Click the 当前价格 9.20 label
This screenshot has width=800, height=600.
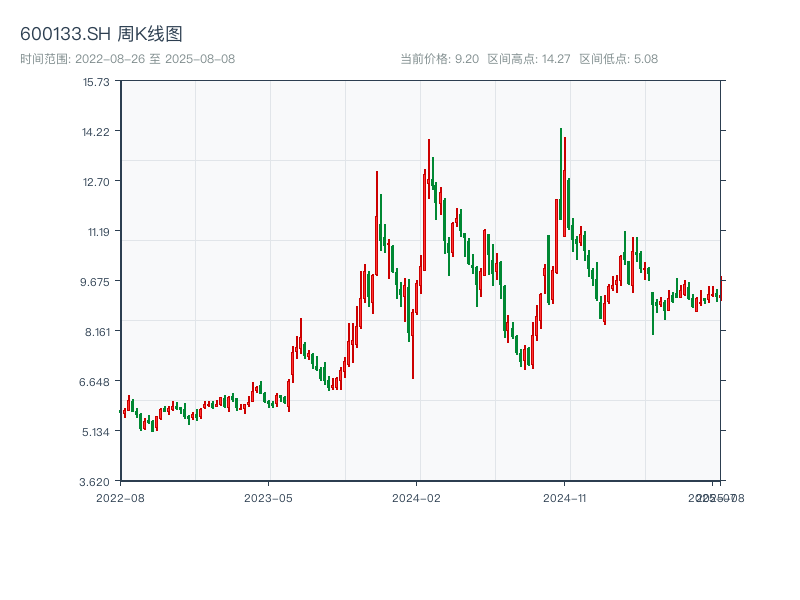click(439, 59)
